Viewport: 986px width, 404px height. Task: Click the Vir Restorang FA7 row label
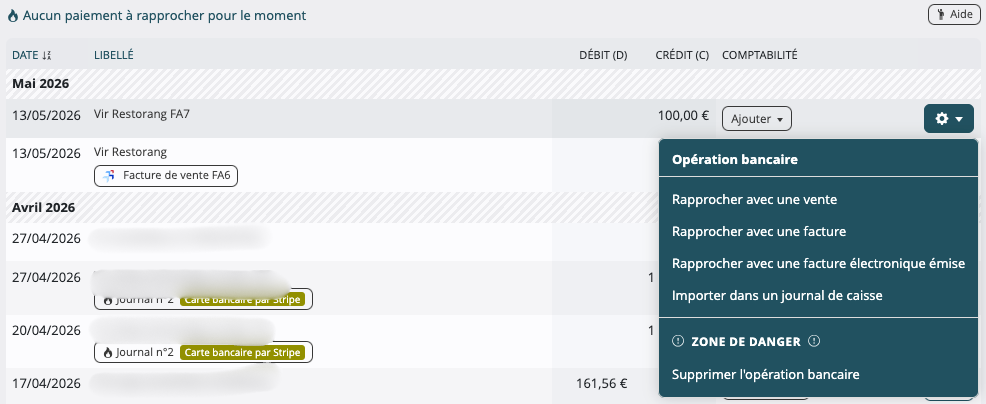(141, 114)
